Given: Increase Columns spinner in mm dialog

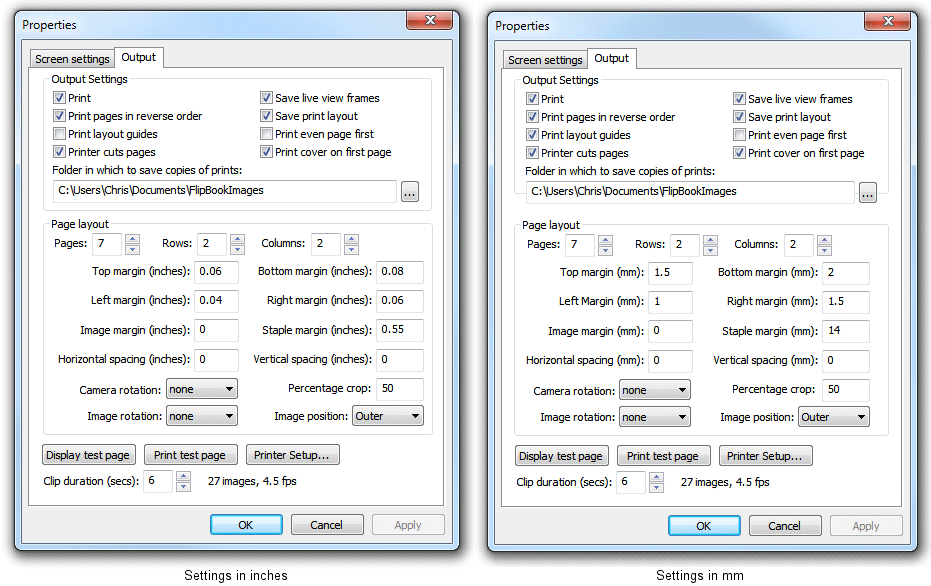Looking at the screenshot, I should click(824, 240).
